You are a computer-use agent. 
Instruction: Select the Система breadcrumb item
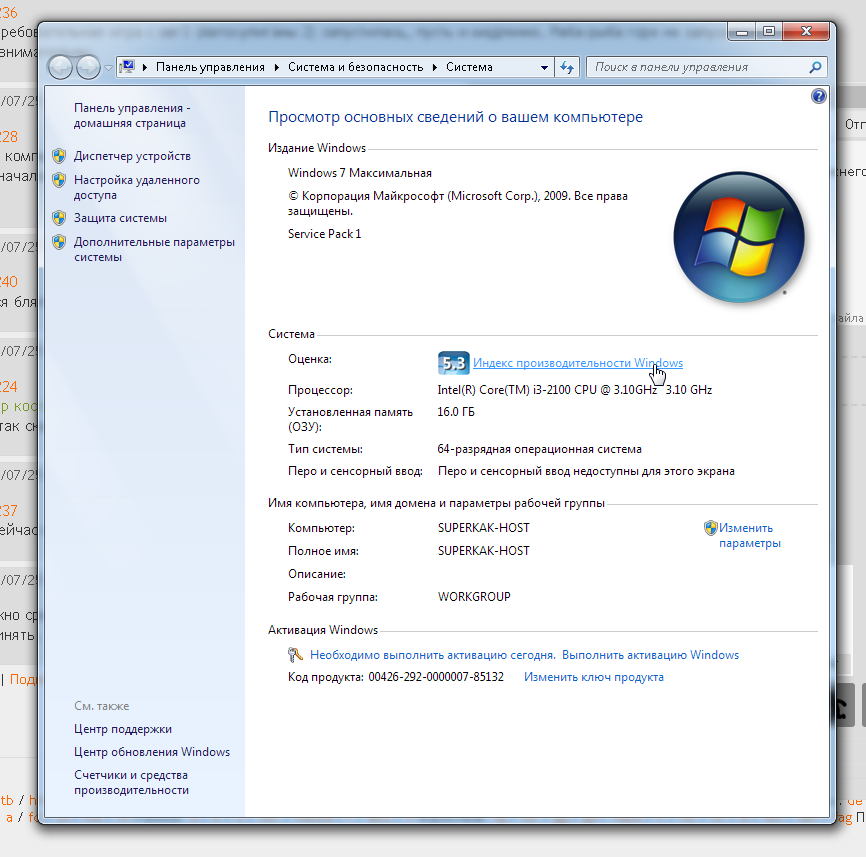[469, 67]
